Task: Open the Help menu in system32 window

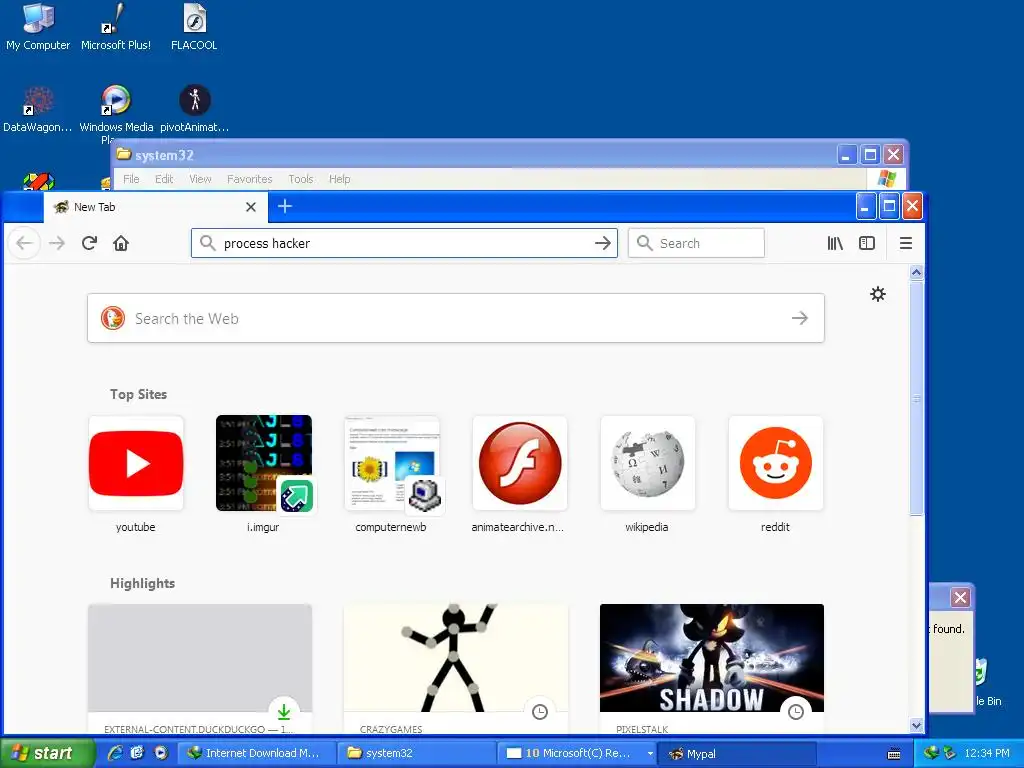Action: coord(340,179)
